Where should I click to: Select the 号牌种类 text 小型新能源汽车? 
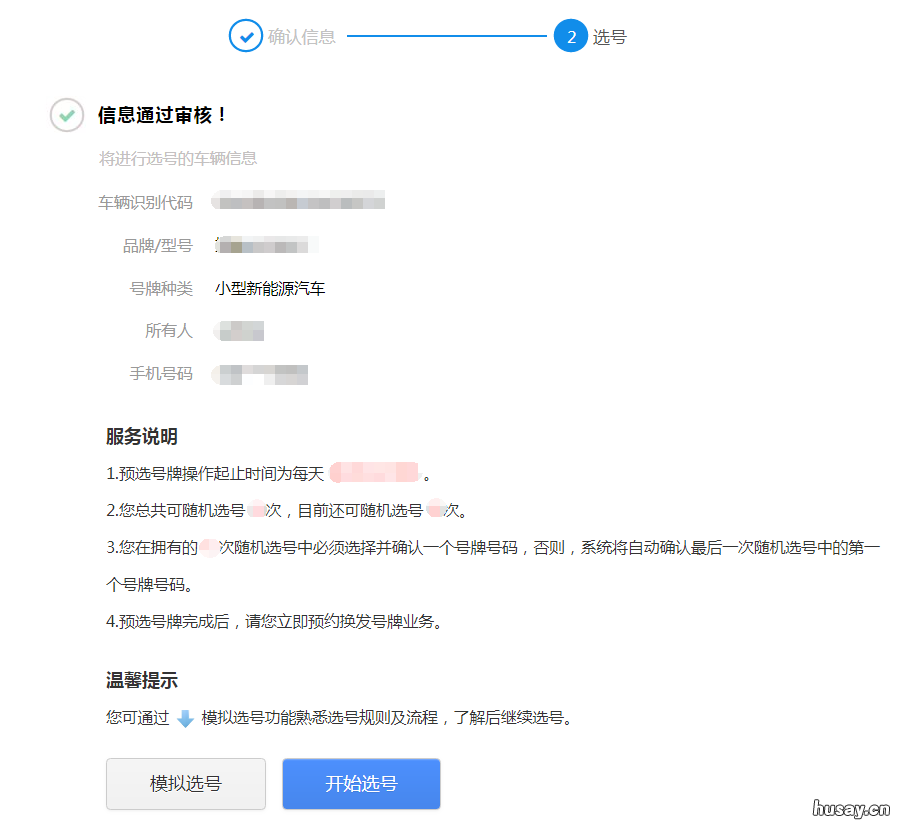[270, 287]
